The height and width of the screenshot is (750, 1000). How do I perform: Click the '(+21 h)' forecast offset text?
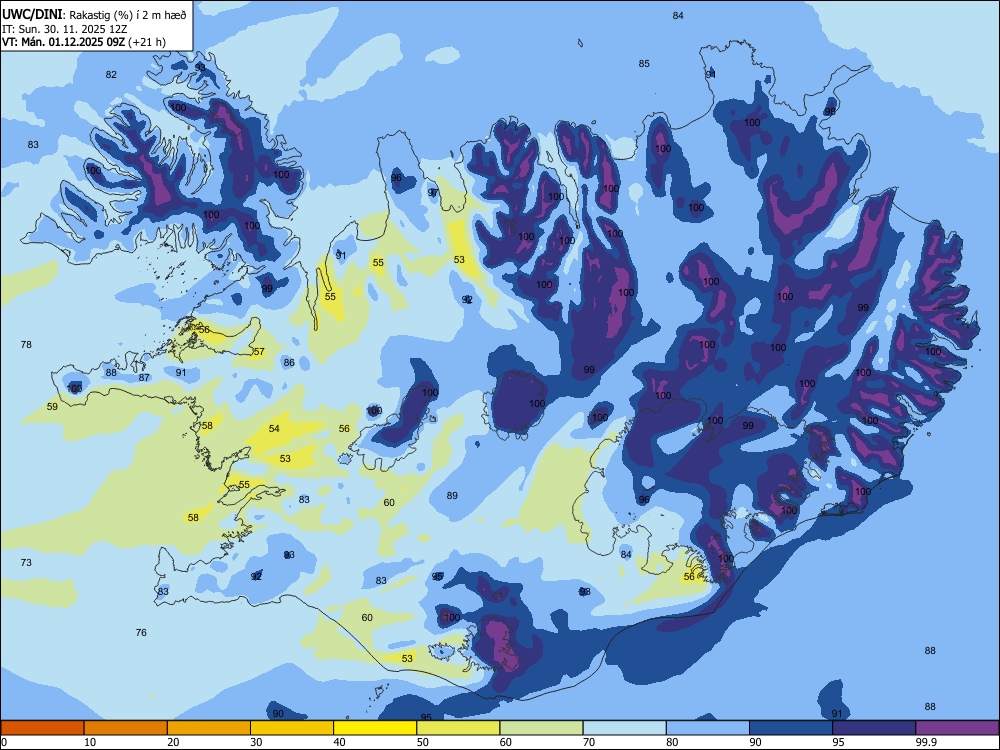(x=147, y=42)
